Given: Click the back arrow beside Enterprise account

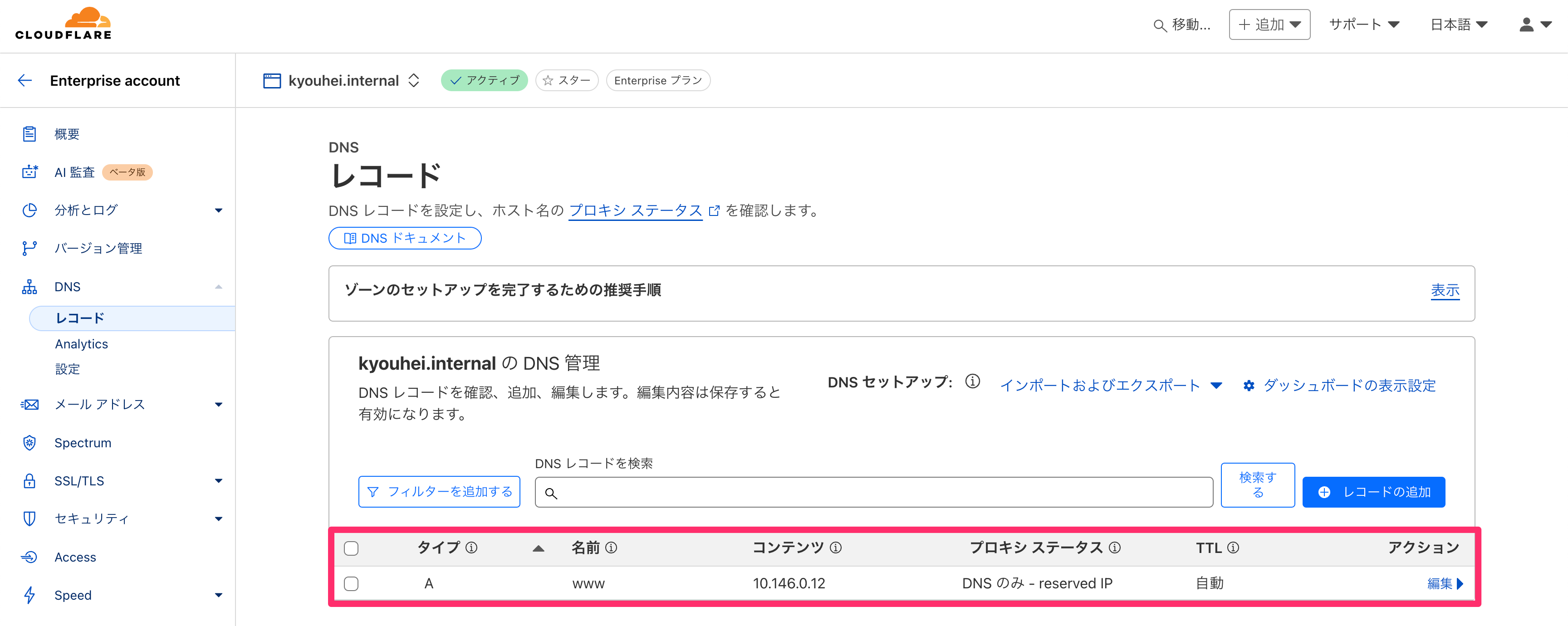Looking at the screenshot, I should [x=25, y=80].
